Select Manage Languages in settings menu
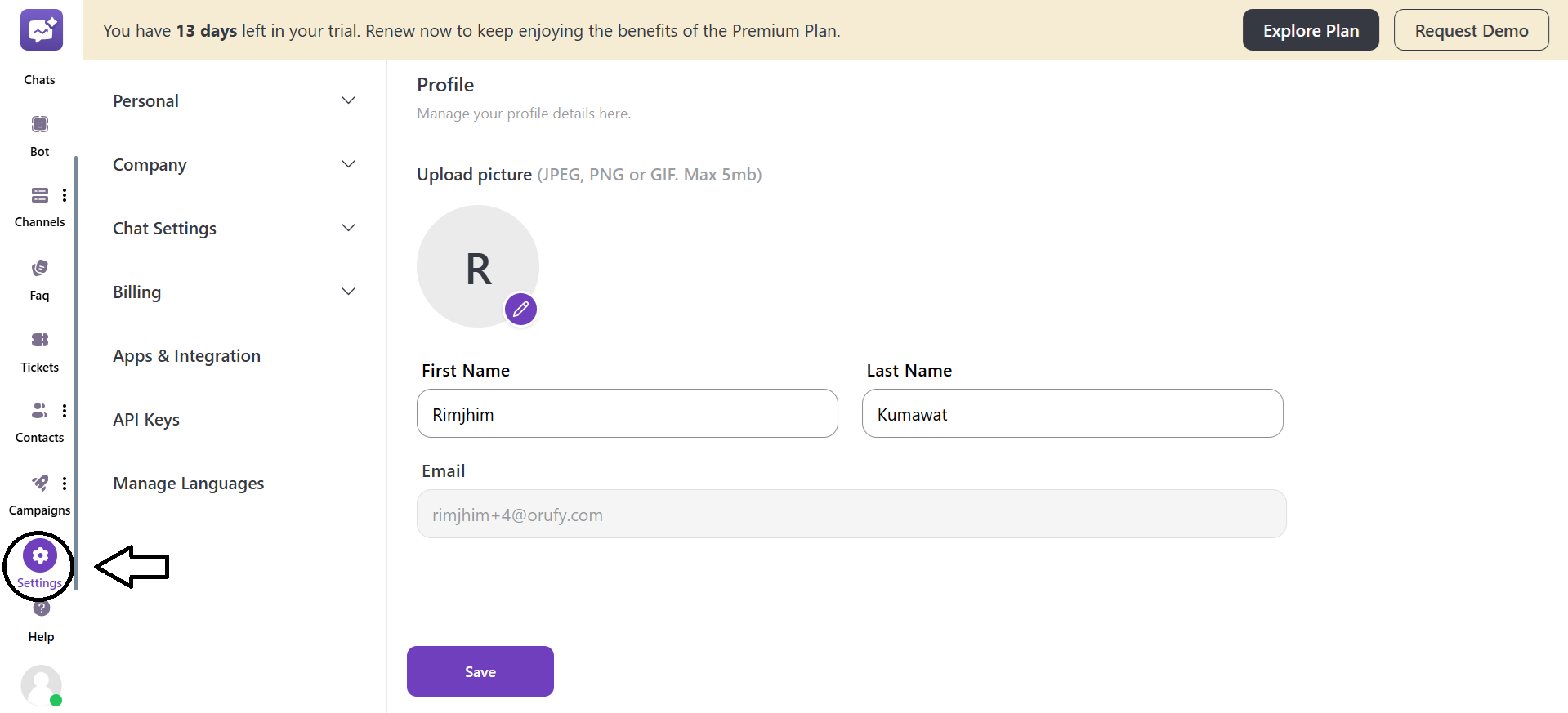 pyautogui.click(x=188, y=484)
